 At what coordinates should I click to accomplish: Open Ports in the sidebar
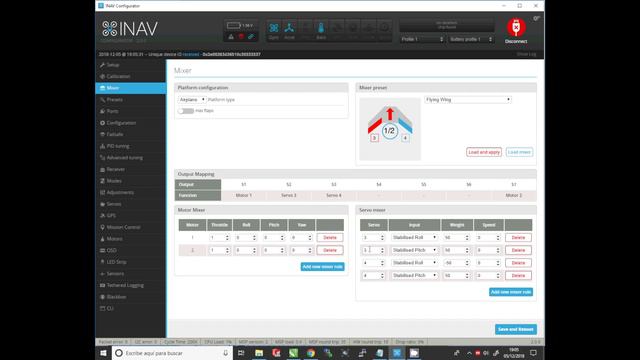[x=131, y=111]
